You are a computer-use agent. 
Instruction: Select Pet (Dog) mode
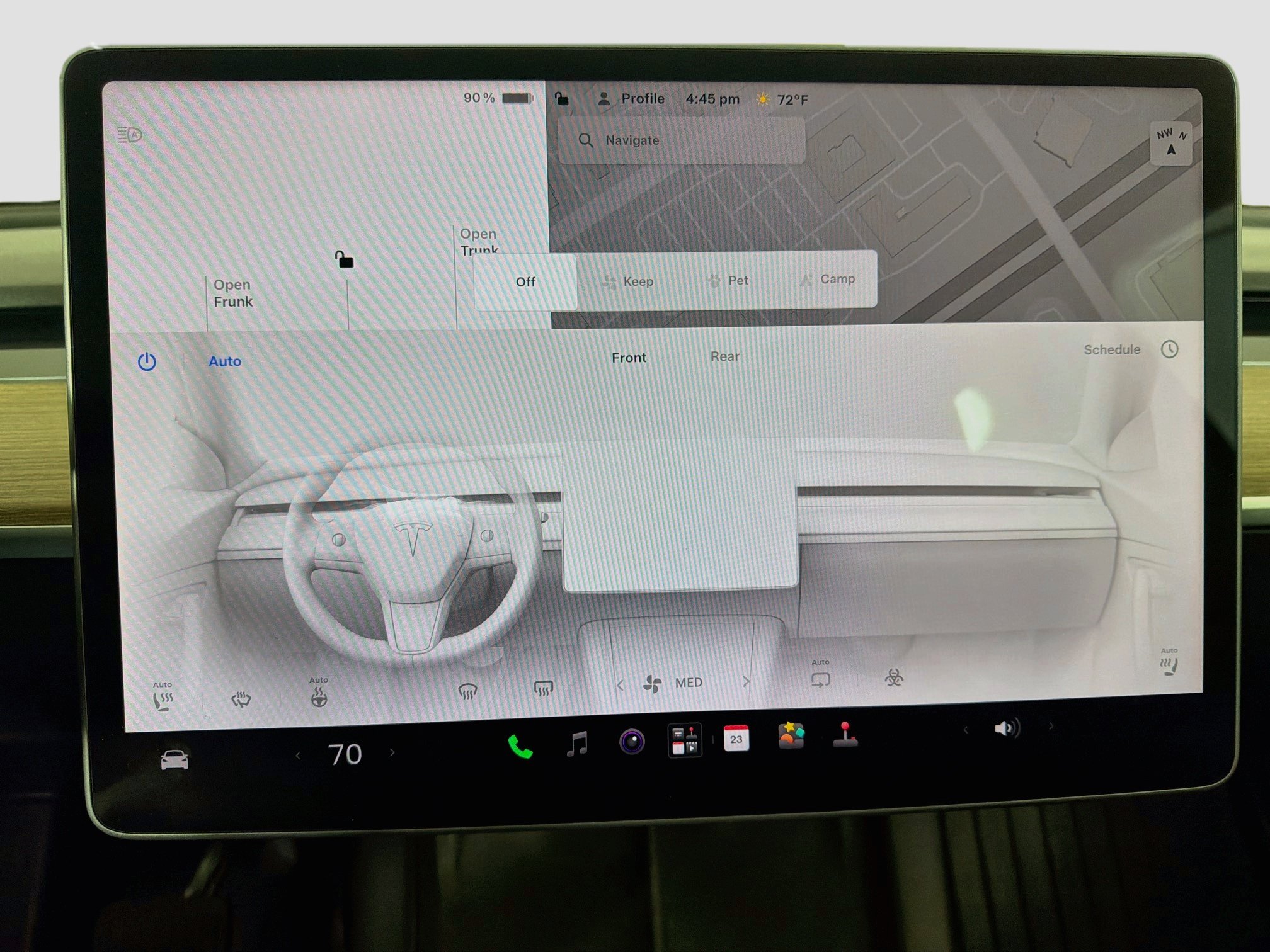click(728, 280)
